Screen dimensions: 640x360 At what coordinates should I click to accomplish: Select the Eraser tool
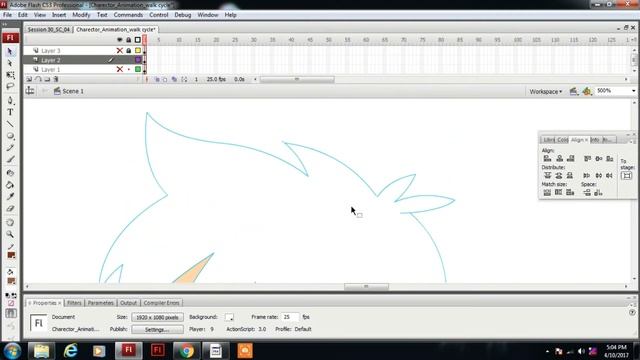tap(10, 209)
